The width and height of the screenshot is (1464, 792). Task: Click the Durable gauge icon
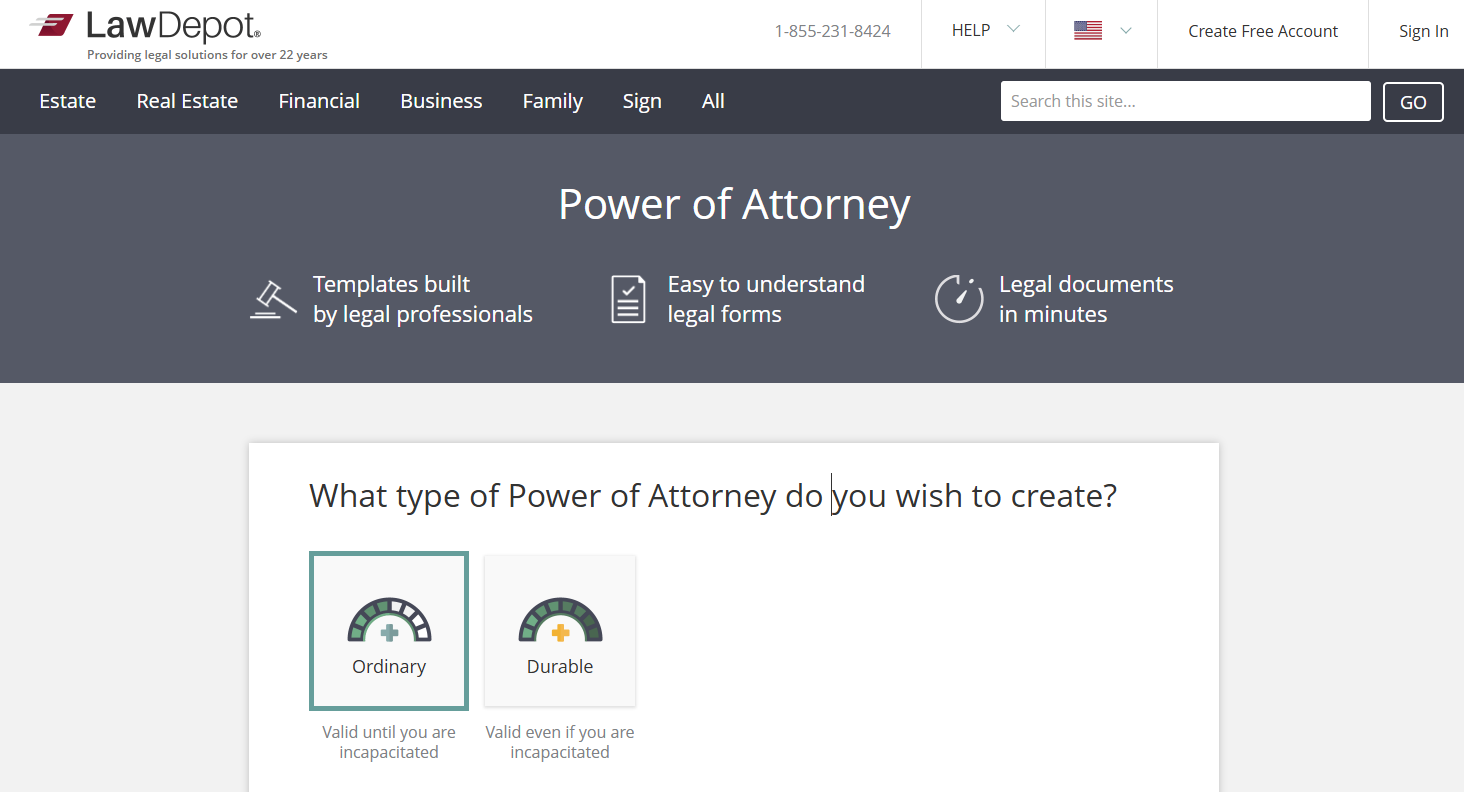[560, 621]
